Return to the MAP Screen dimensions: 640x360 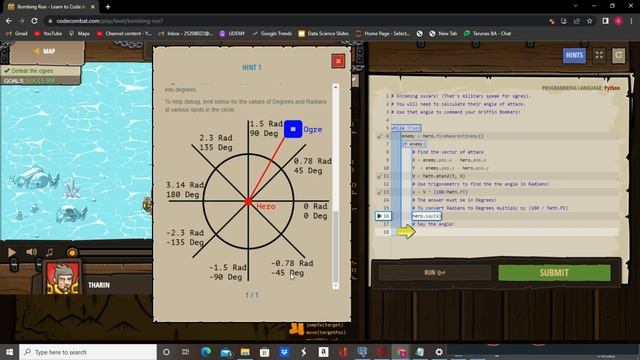pos(45,51)
